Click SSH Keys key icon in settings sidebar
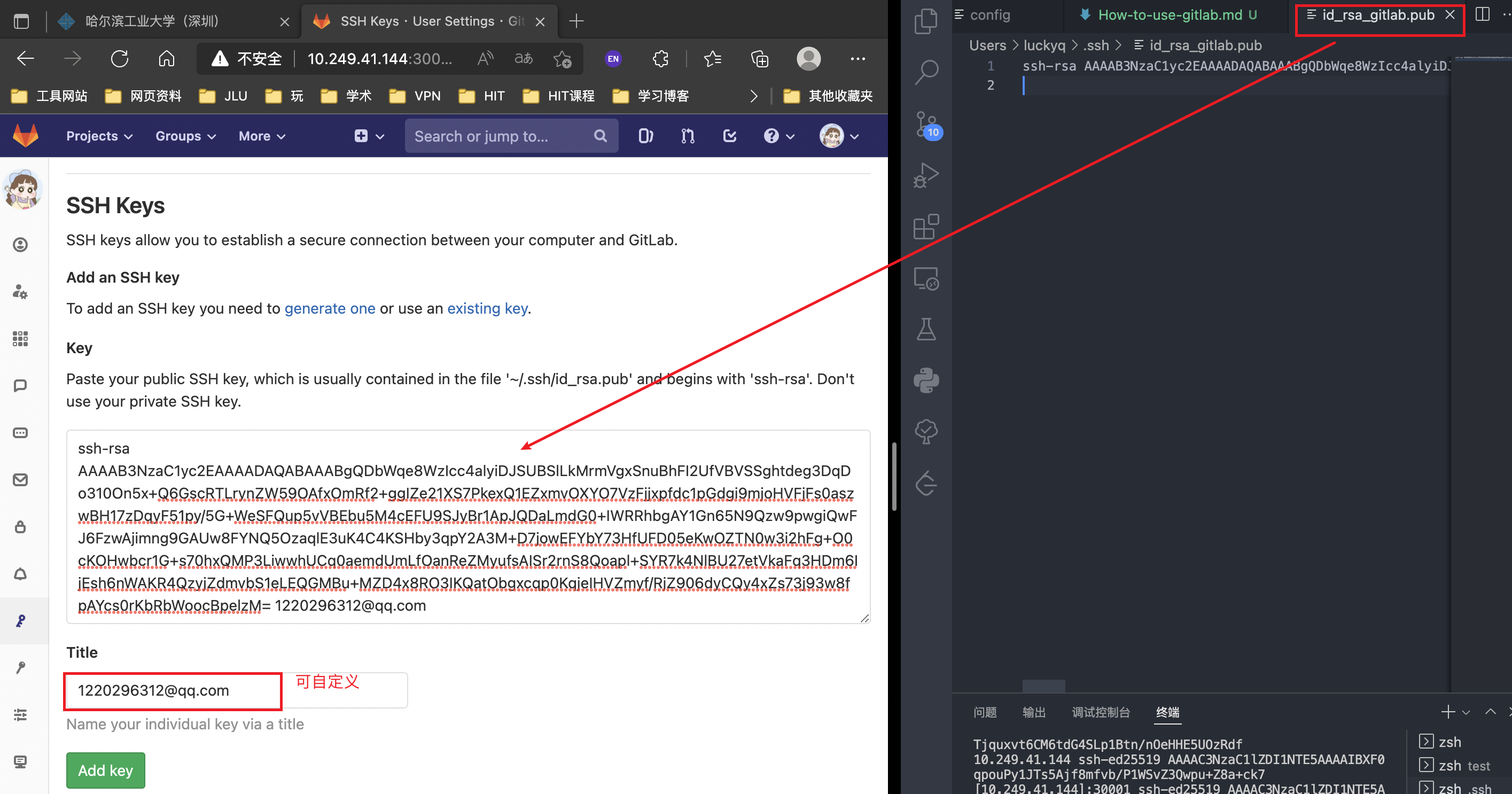 [20, 621]
